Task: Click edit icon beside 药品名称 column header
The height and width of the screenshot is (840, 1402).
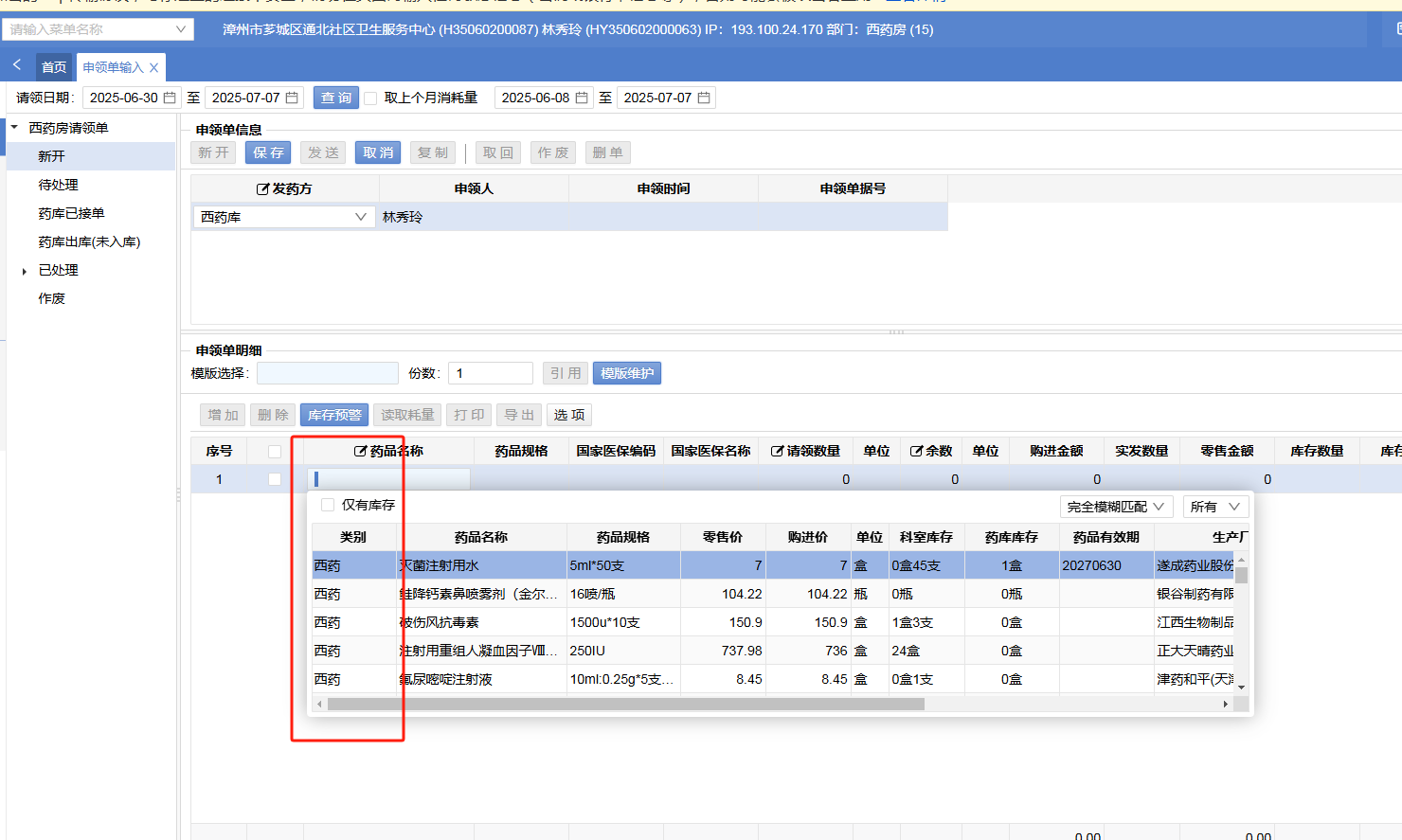Action: point(361,451)
